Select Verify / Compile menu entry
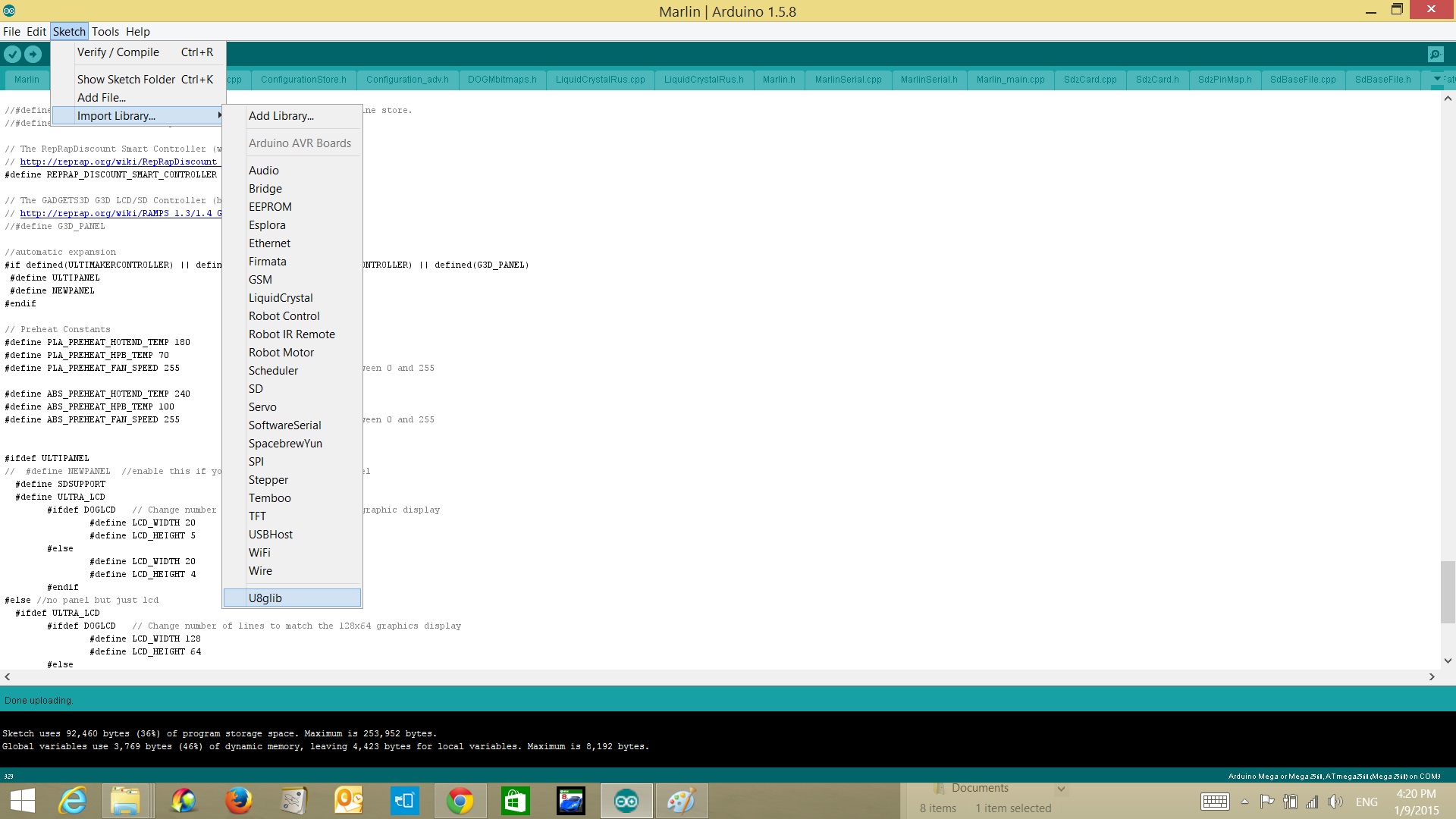This screenshot has width=1456, height=819. coord(118,52)
